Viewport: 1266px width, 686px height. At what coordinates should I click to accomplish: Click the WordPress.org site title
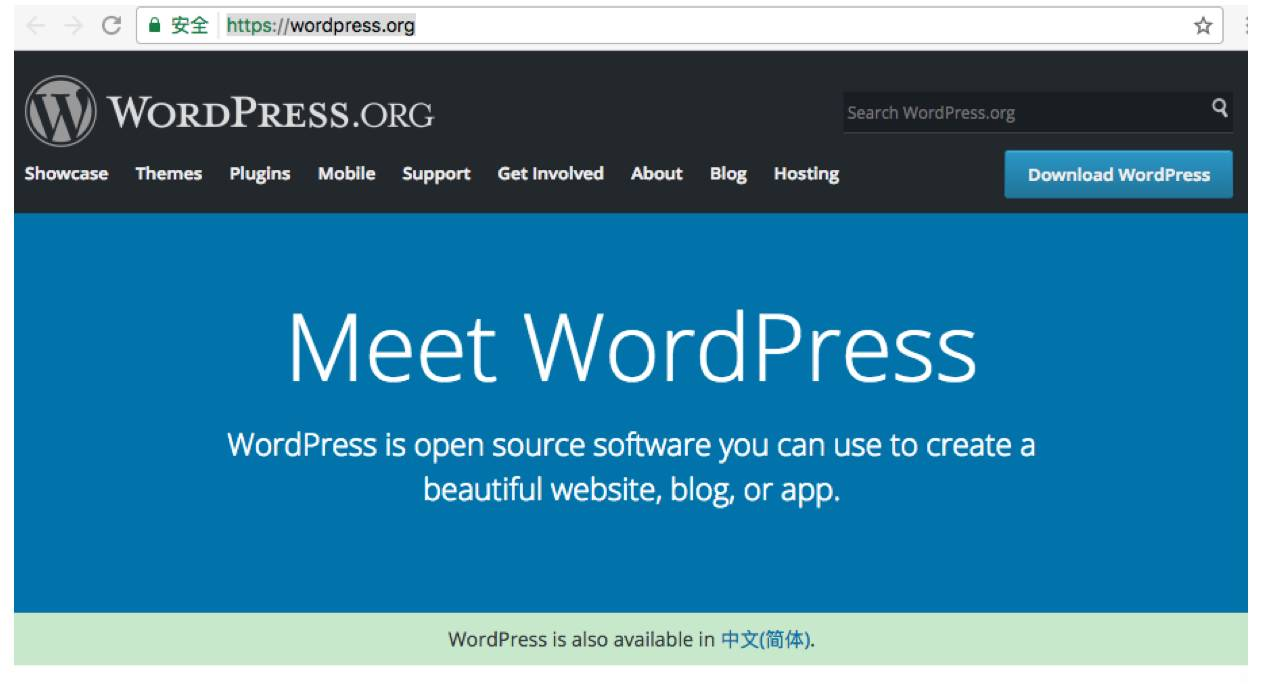click(271, 113)
